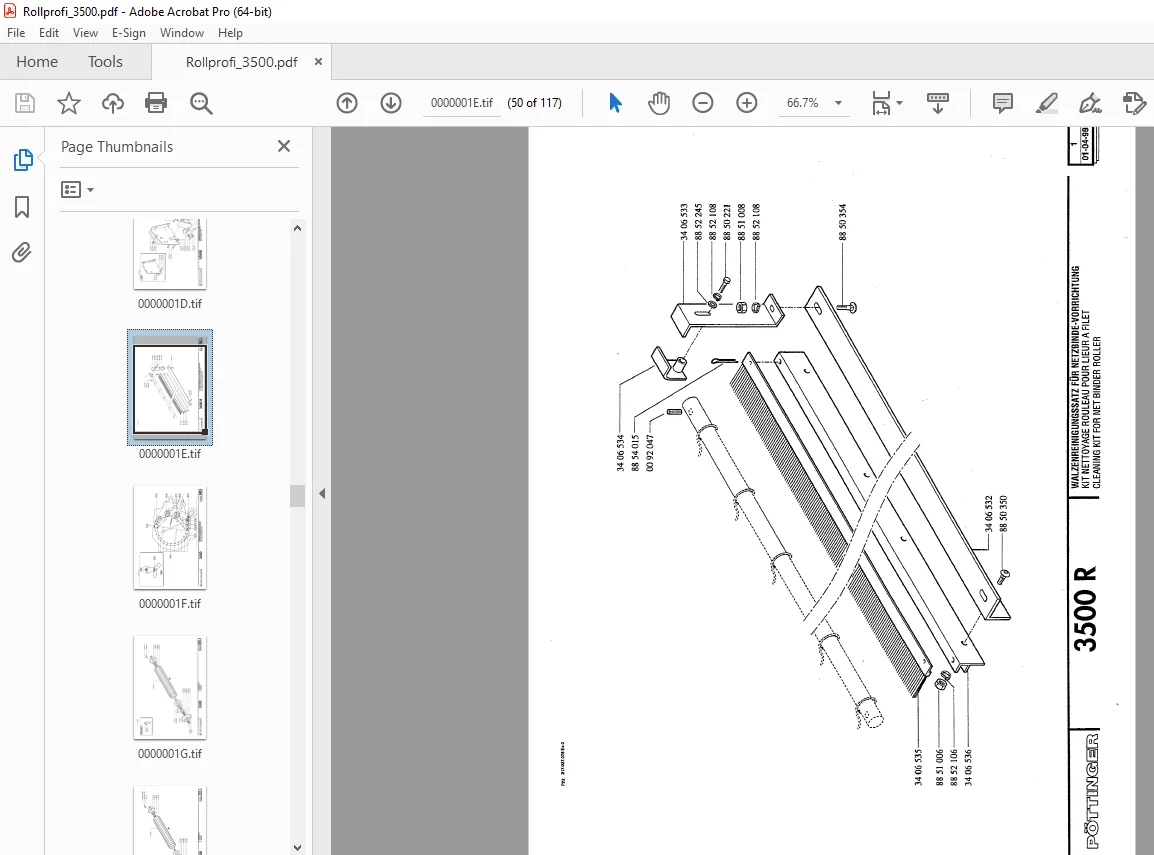Open the Sign document pen tool
Viewport: 1154px width, 855px height.
click(x=1090, y=103)
